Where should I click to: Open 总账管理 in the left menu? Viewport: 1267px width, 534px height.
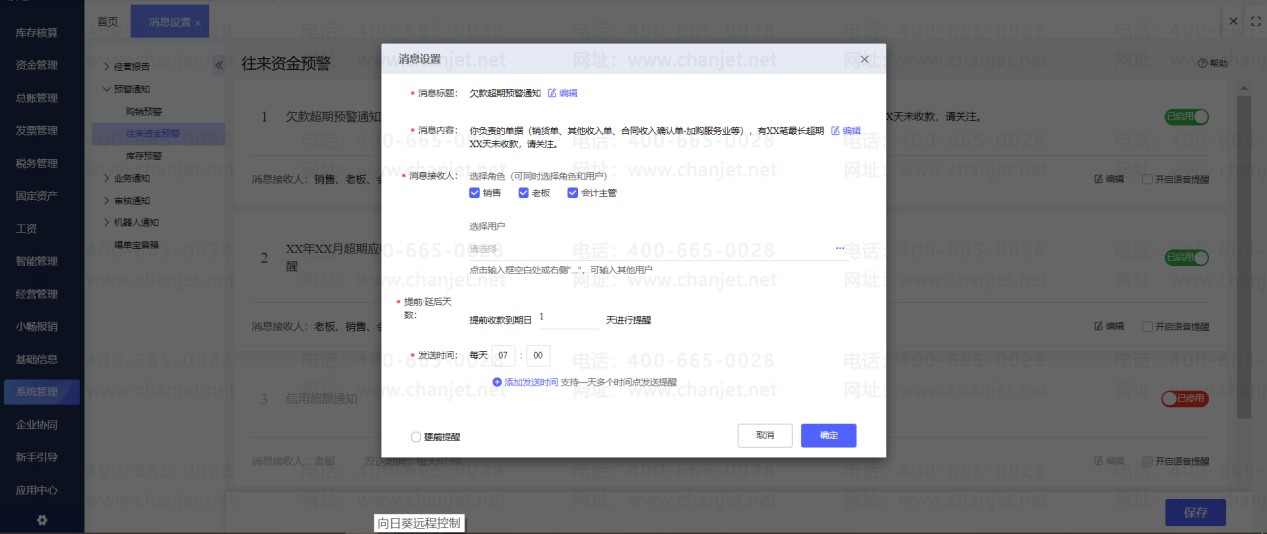tap(36, 98)
